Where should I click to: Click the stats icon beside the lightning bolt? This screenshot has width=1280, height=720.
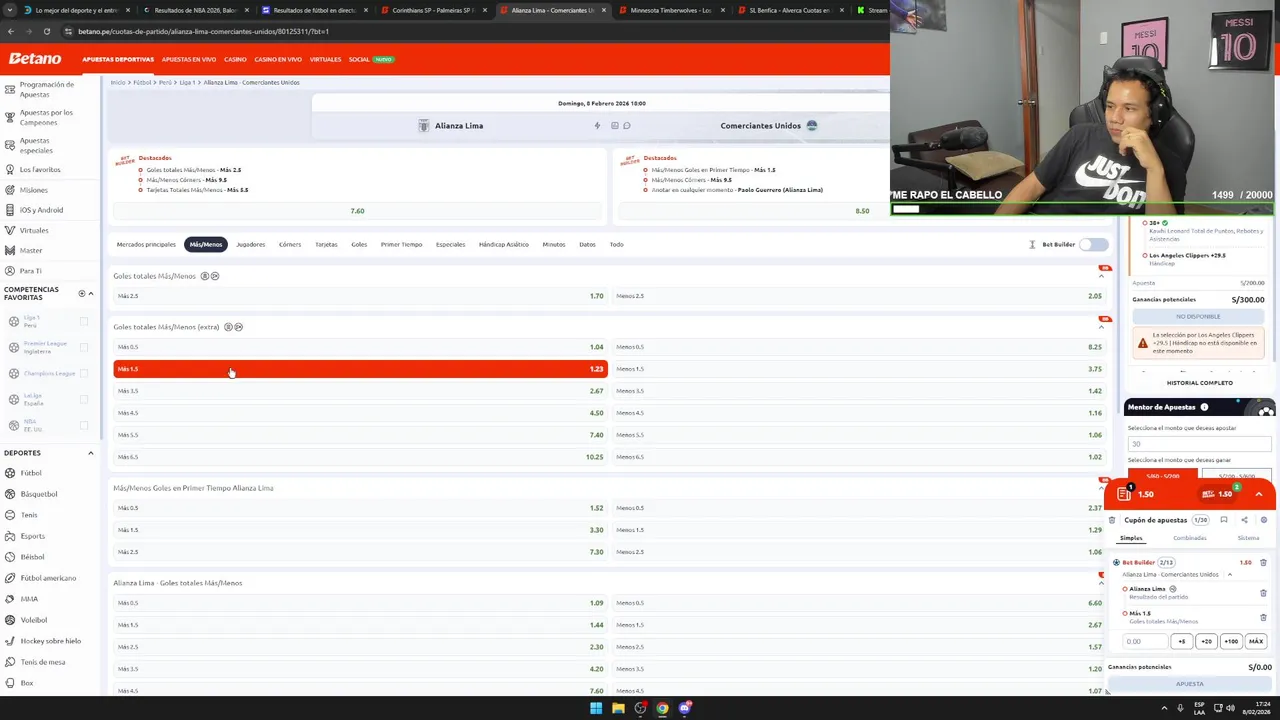pos(614,126)
